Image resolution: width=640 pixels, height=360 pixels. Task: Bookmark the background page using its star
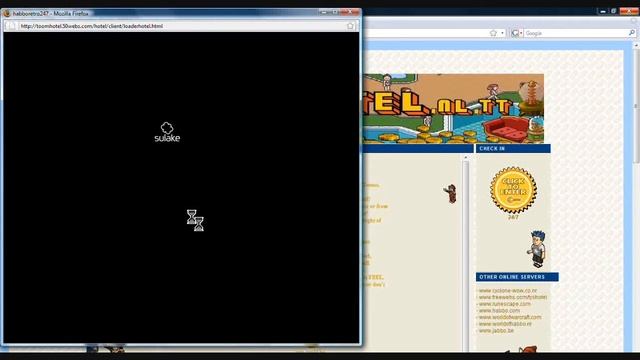pyautogui.click(x=493, y=33)
